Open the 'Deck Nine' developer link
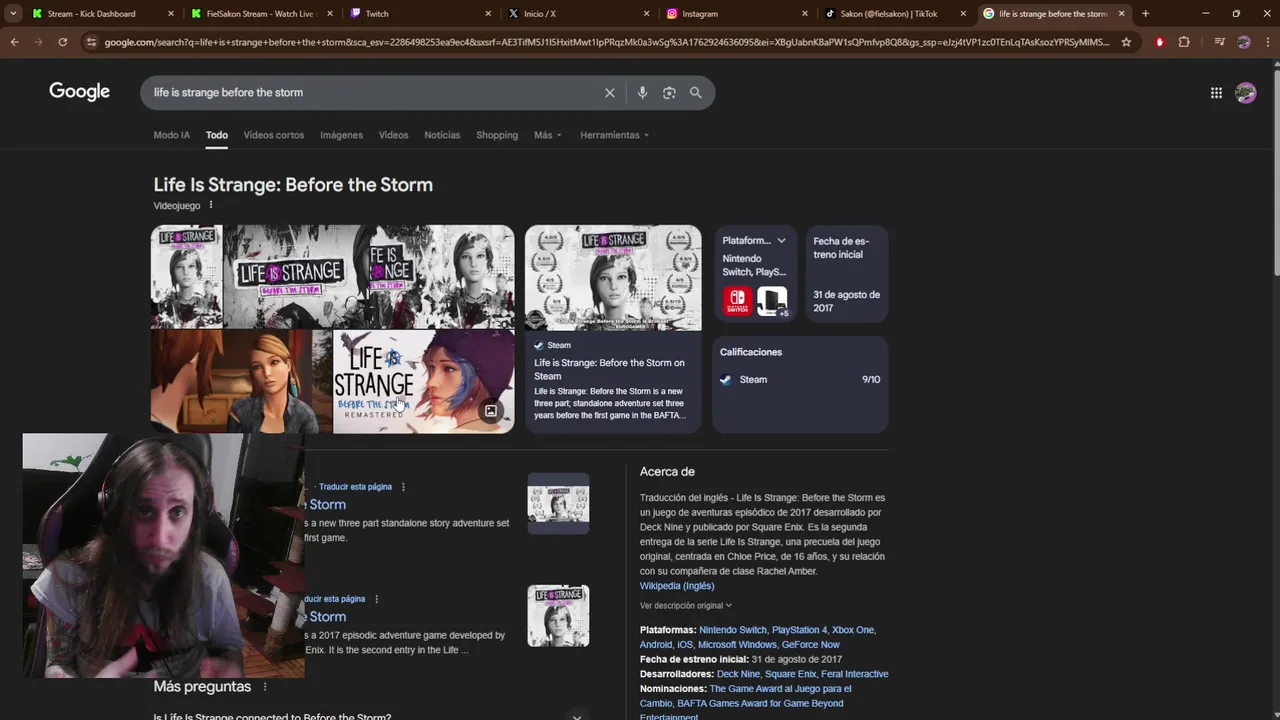 (x=738, y=674)
